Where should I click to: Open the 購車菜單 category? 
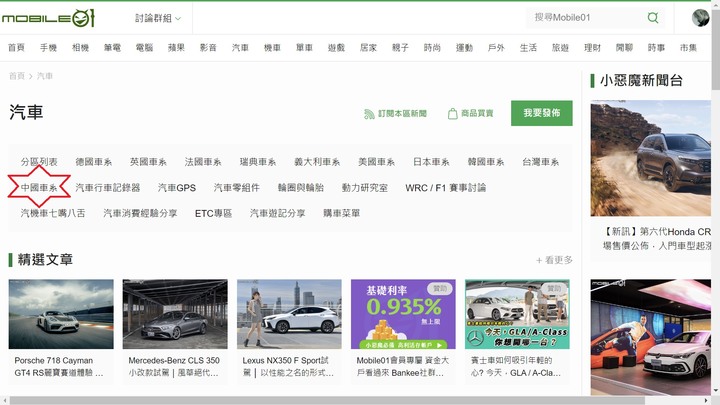click(x=342, y=214)
